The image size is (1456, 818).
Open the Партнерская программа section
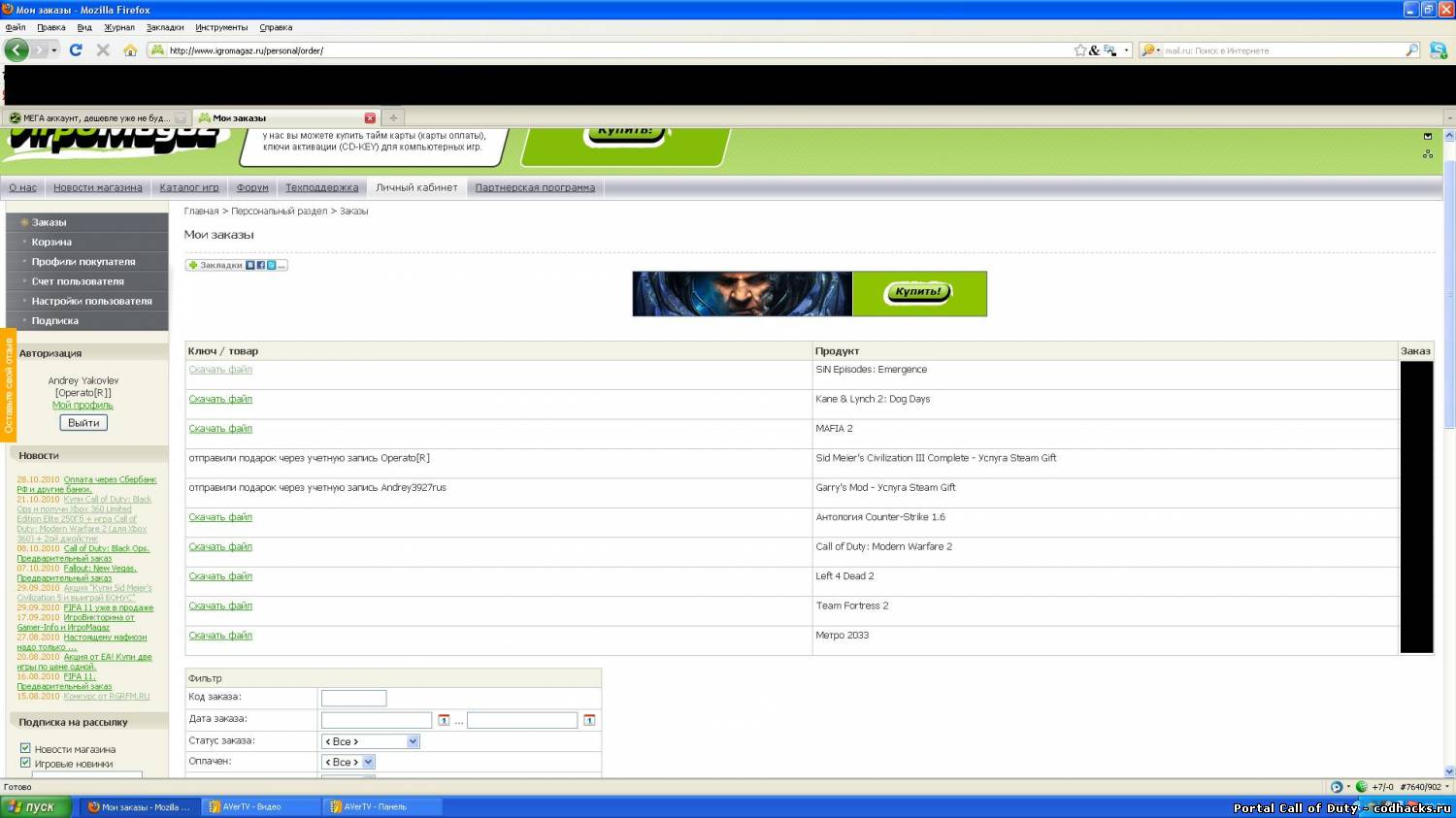point(535,187)
